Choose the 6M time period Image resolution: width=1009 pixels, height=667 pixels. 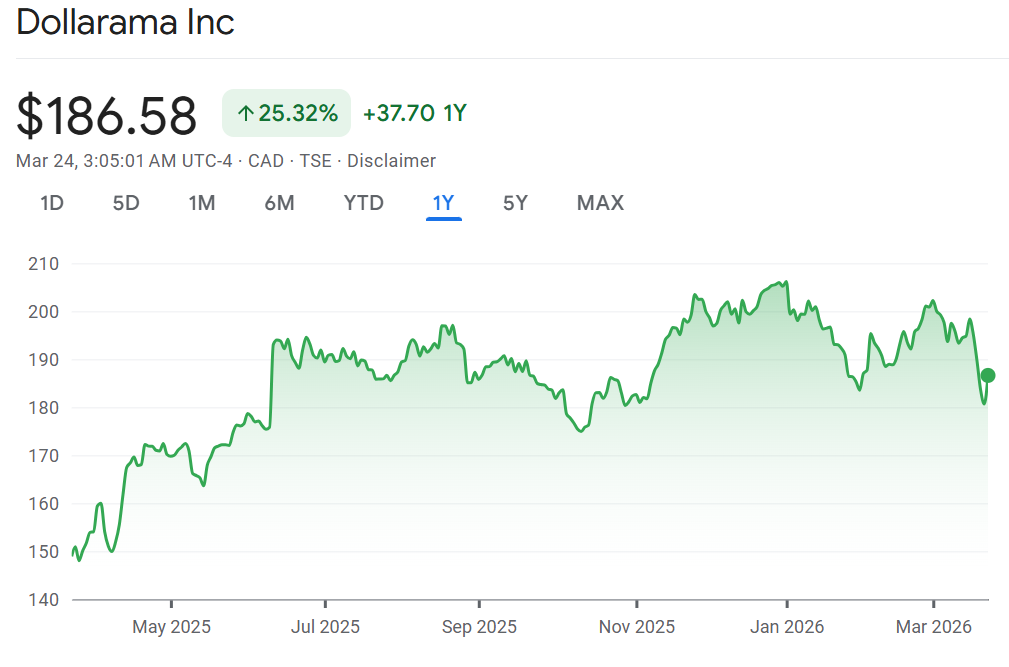(x=279, y=203)
